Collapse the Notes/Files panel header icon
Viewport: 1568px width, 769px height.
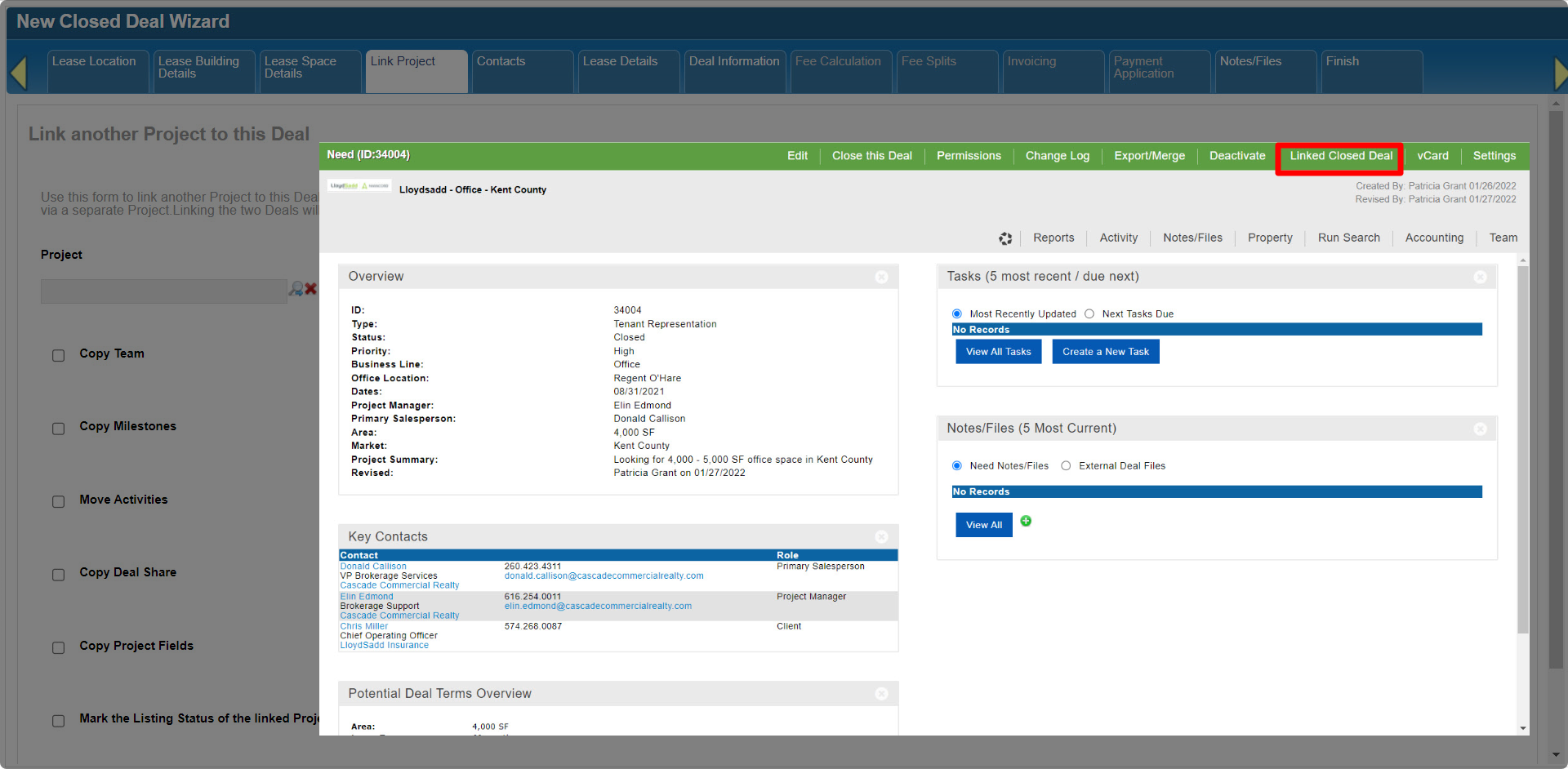point(1481,429)
